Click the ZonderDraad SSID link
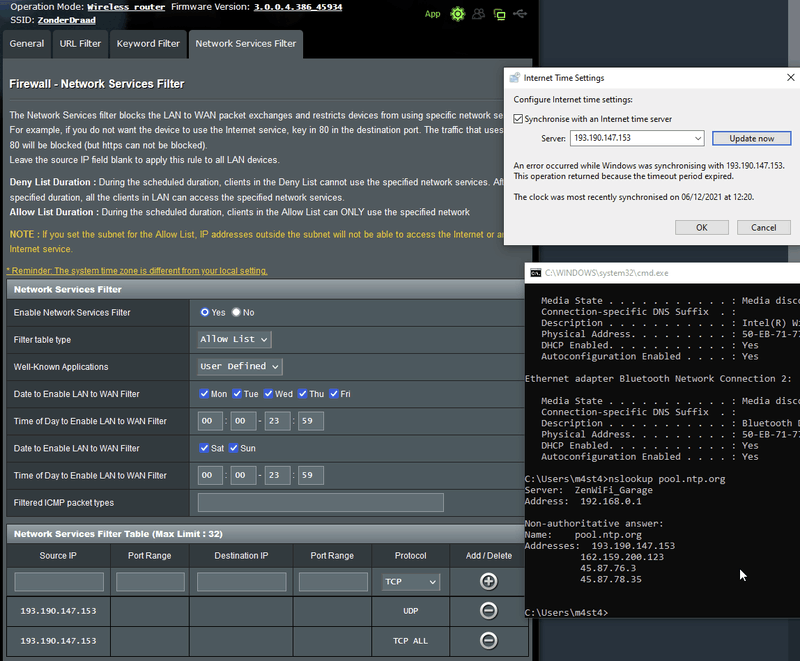The height and width of the screenshot is (661, 800). [66, 20]
